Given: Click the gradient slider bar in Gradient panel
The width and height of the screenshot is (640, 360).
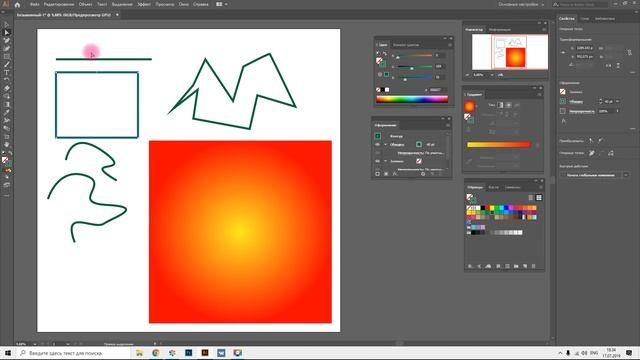Looking at the screenshot, I should pyautogui.click(x=498, y=144).
